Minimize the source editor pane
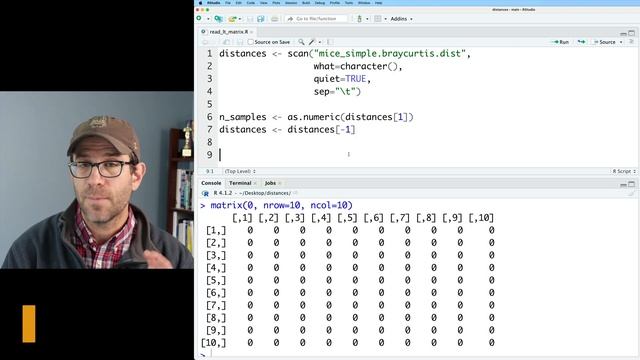 coord(623,33)
